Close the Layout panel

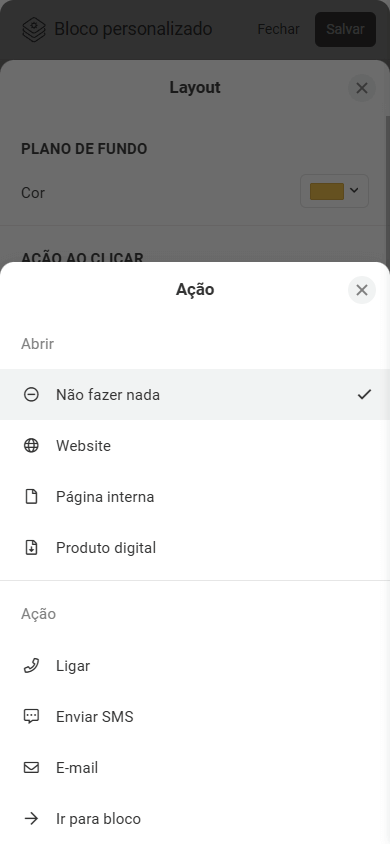point(362,88)
